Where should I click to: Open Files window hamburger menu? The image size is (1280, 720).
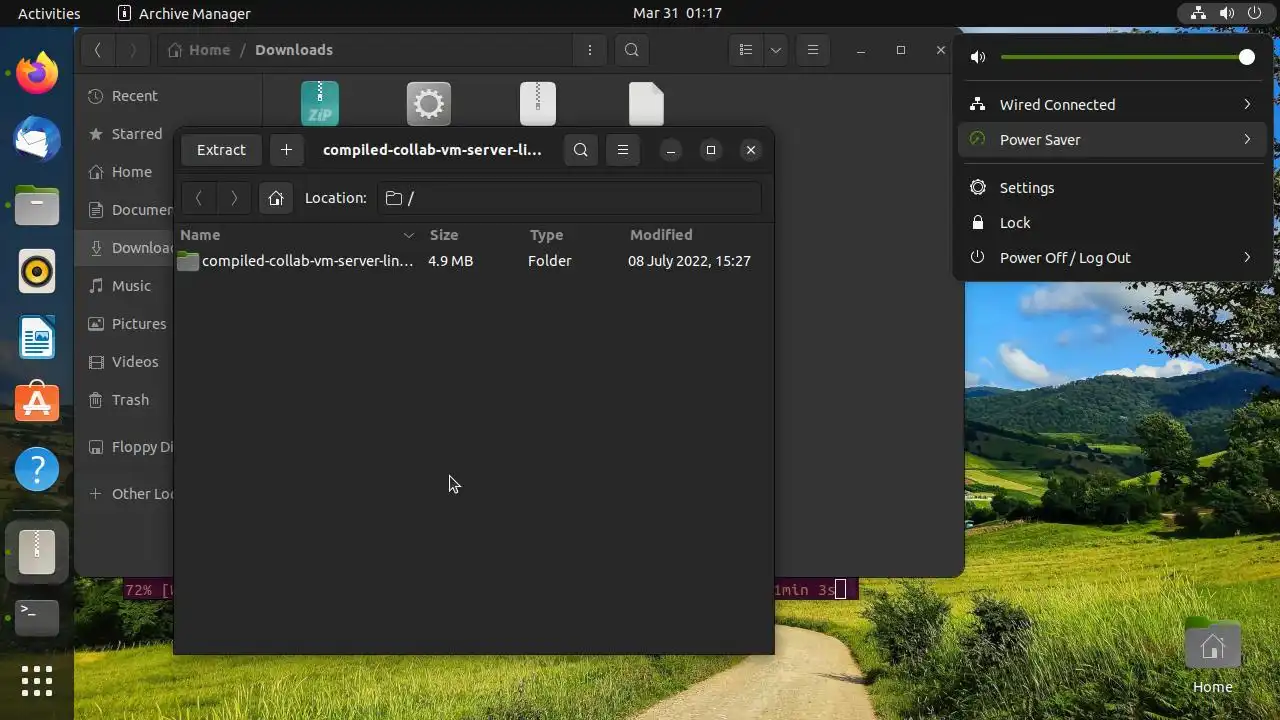click(x=813, y=50)
